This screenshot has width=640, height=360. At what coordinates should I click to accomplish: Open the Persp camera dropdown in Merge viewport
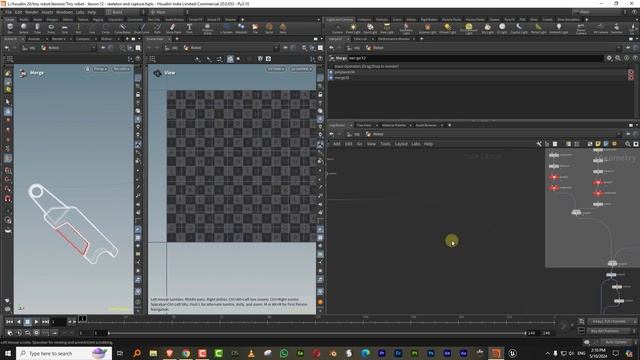click(x=100, y=69)
